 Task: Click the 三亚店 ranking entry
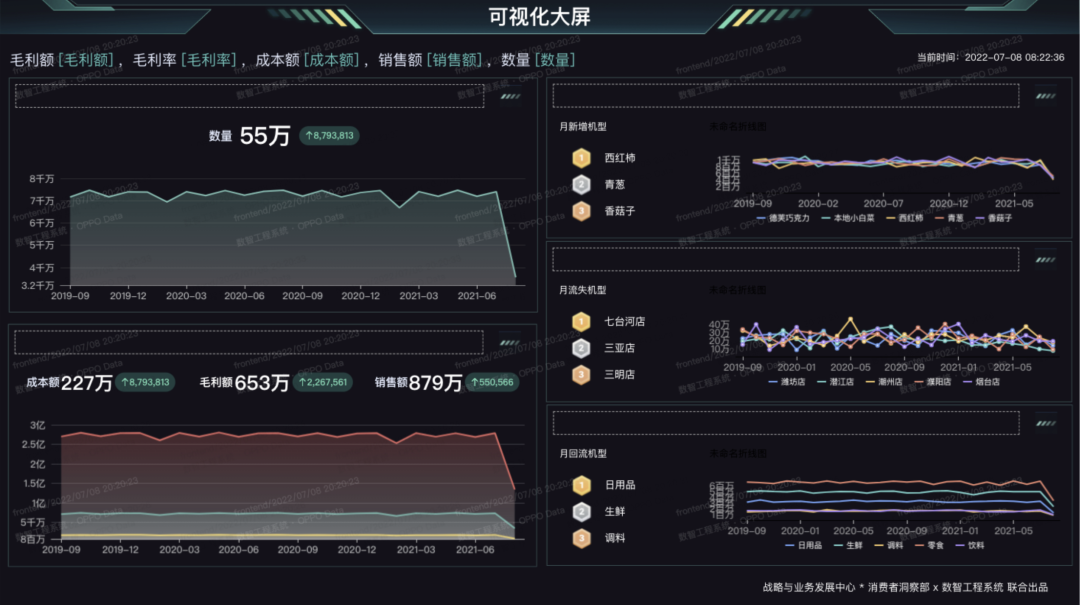click(x=619, y=348)
